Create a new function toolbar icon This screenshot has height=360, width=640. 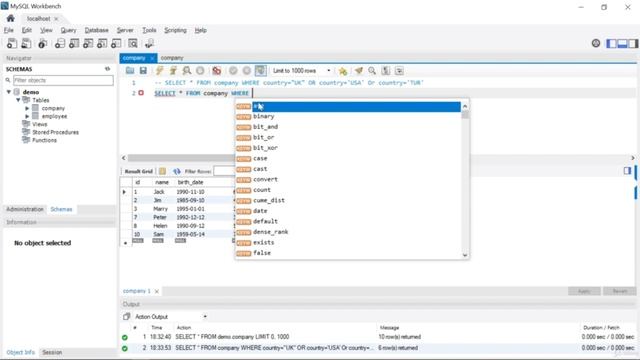pos(116,43)
